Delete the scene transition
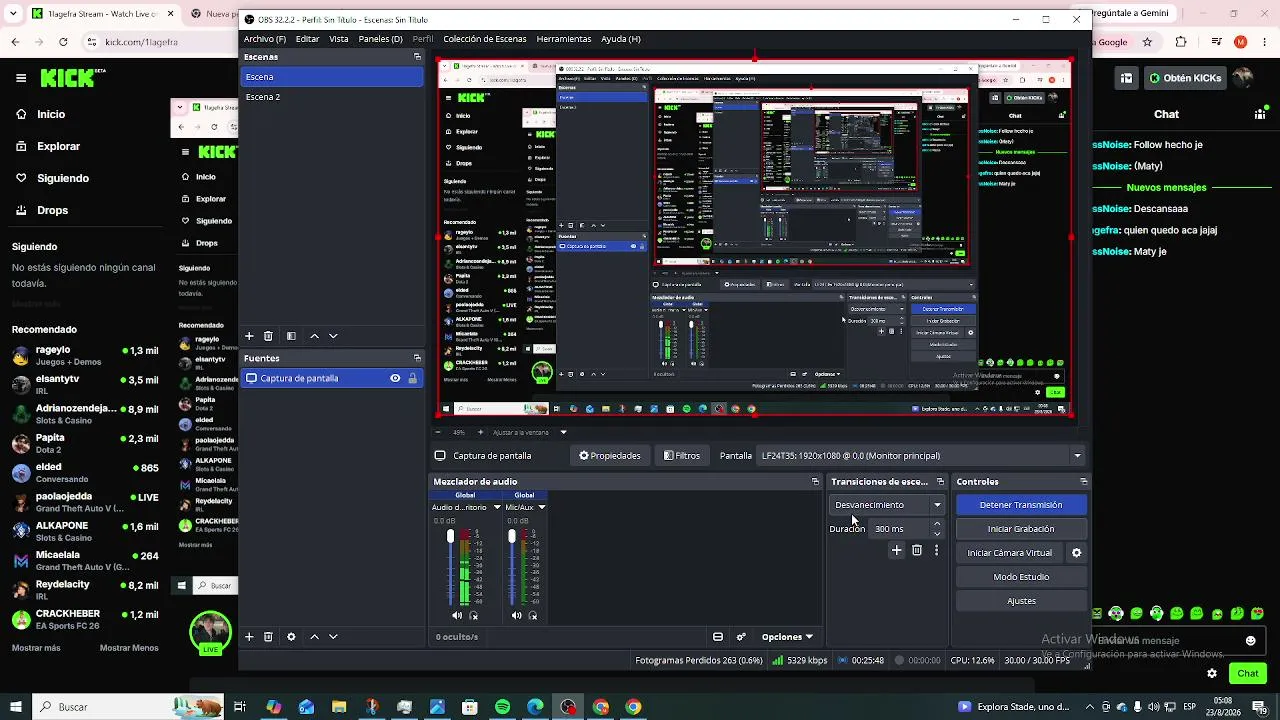This screenshot has height=720, width=1280. (917, 550)
